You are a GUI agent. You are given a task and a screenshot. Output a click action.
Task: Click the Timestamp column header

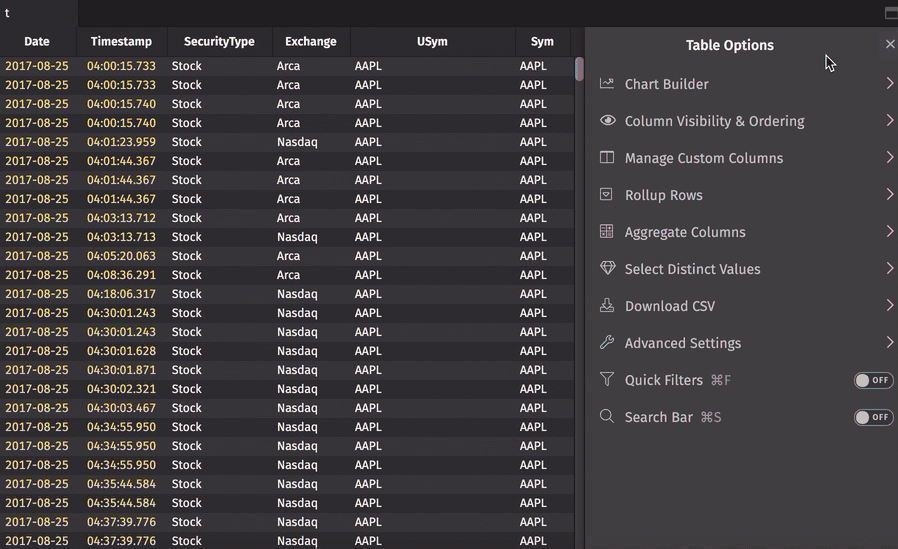[121, 42]
